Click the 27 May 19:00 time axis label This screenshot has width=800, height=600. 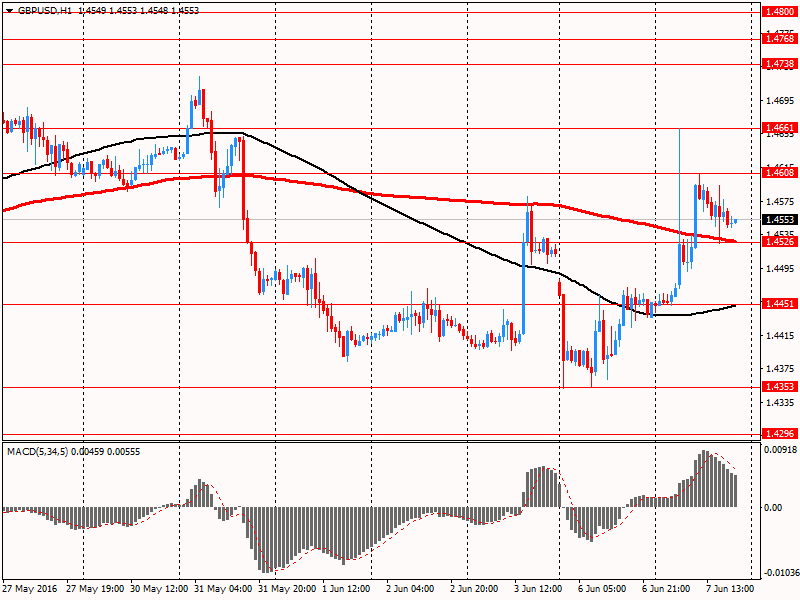[95, 589]
